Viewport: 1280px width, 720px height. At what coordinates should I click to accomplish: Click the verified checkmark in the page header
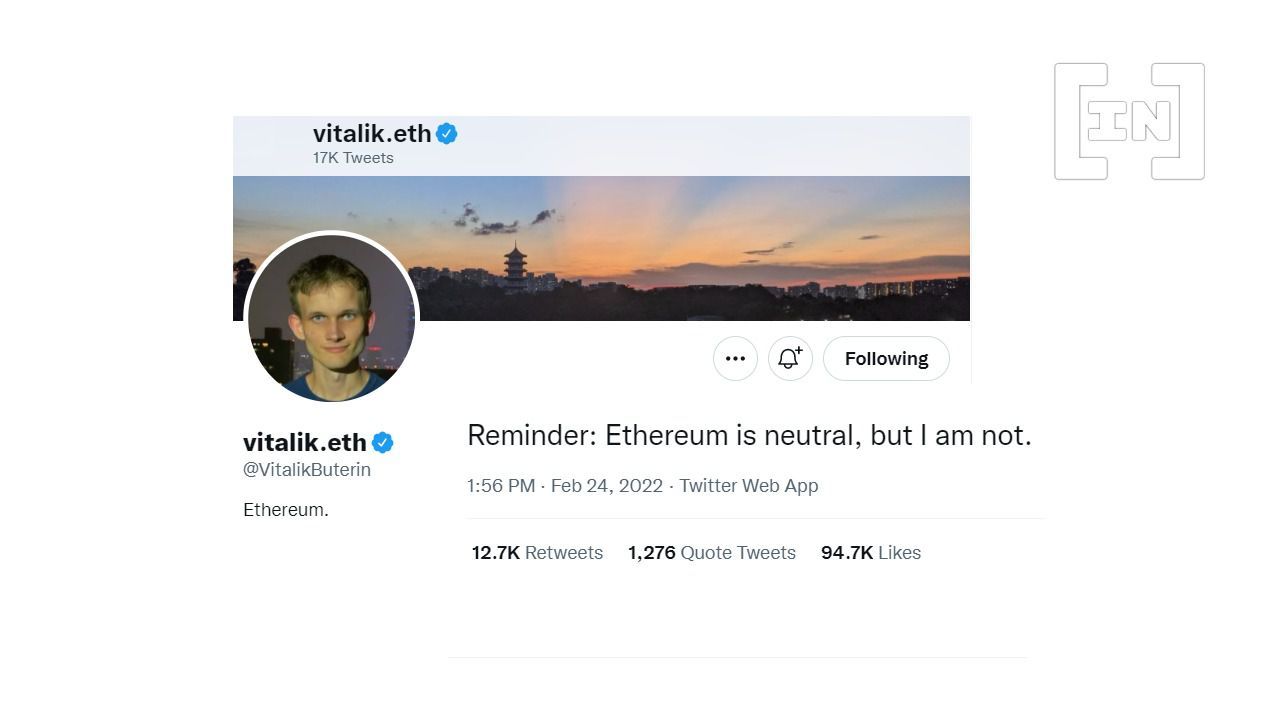point(448,132)
